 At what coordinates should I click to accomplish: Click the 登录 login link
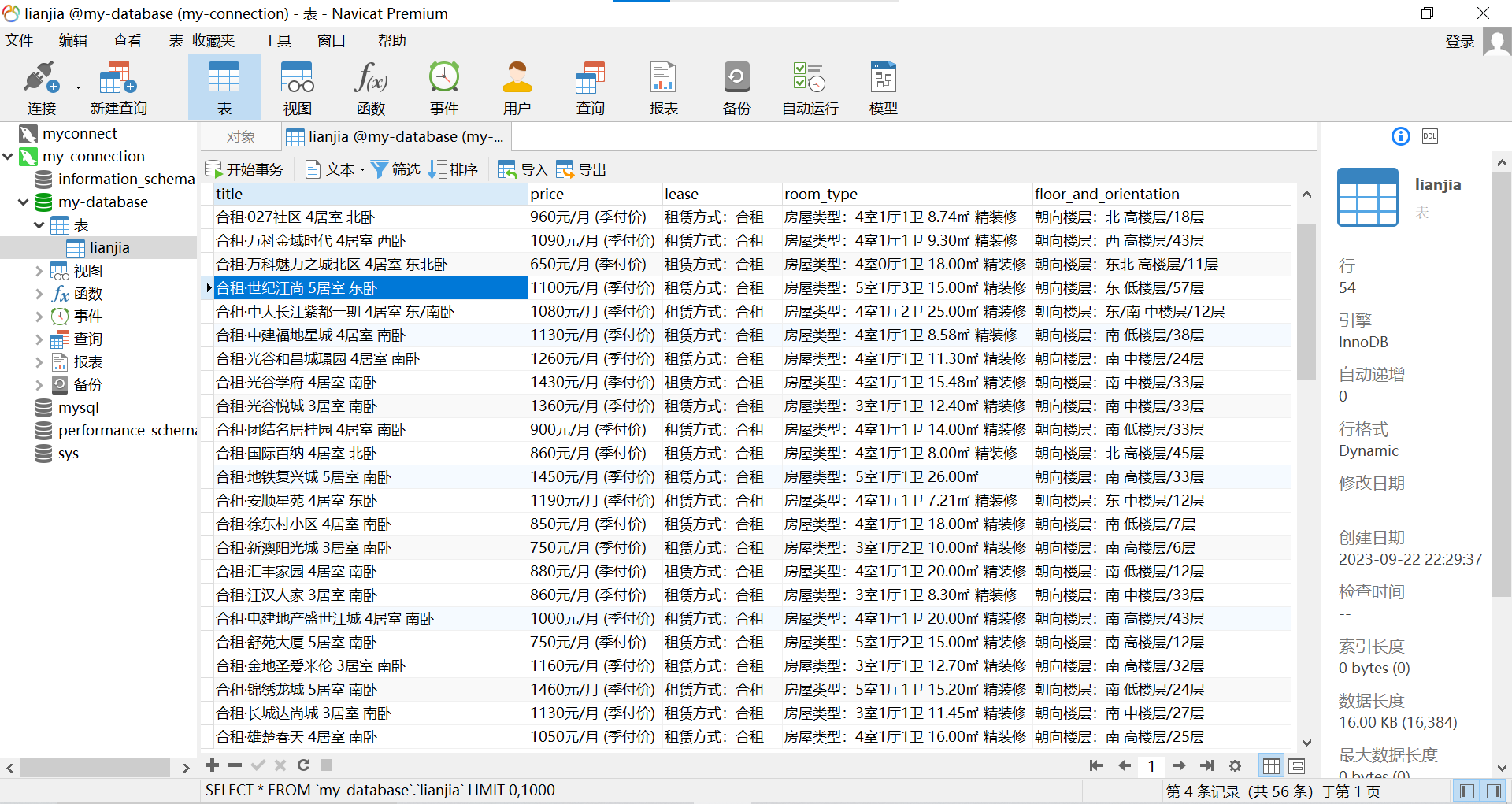[x=1460, y=41]
